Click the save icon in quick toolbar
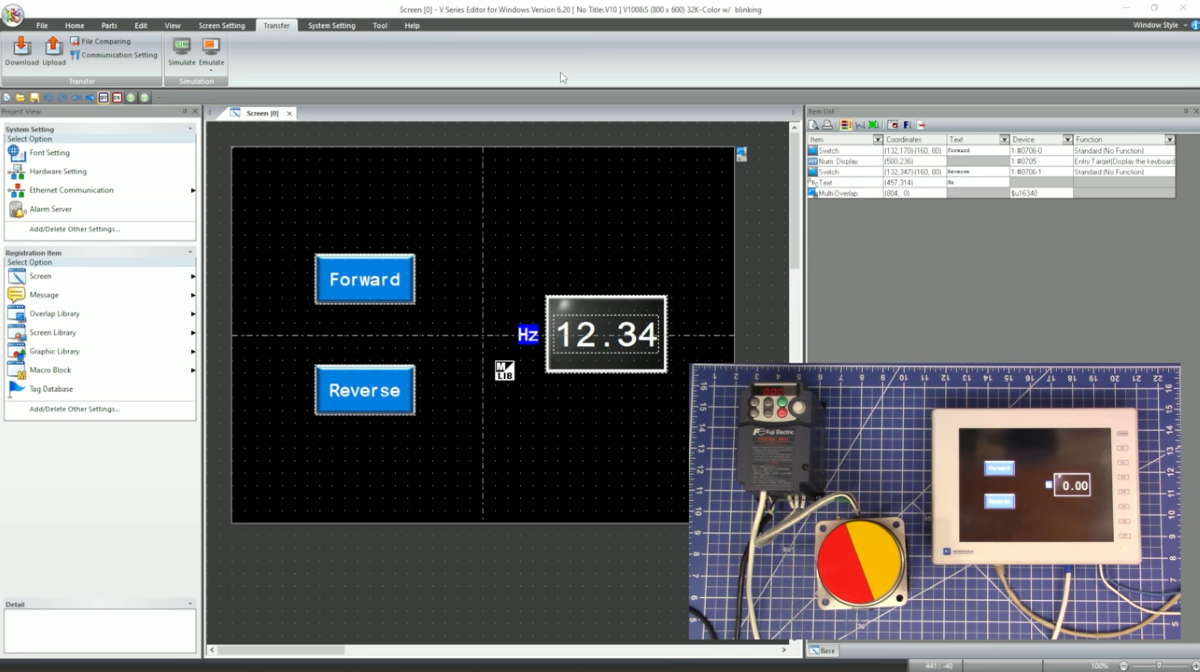The height and width of the screenshot is (672, 1200). pos(34,98)
